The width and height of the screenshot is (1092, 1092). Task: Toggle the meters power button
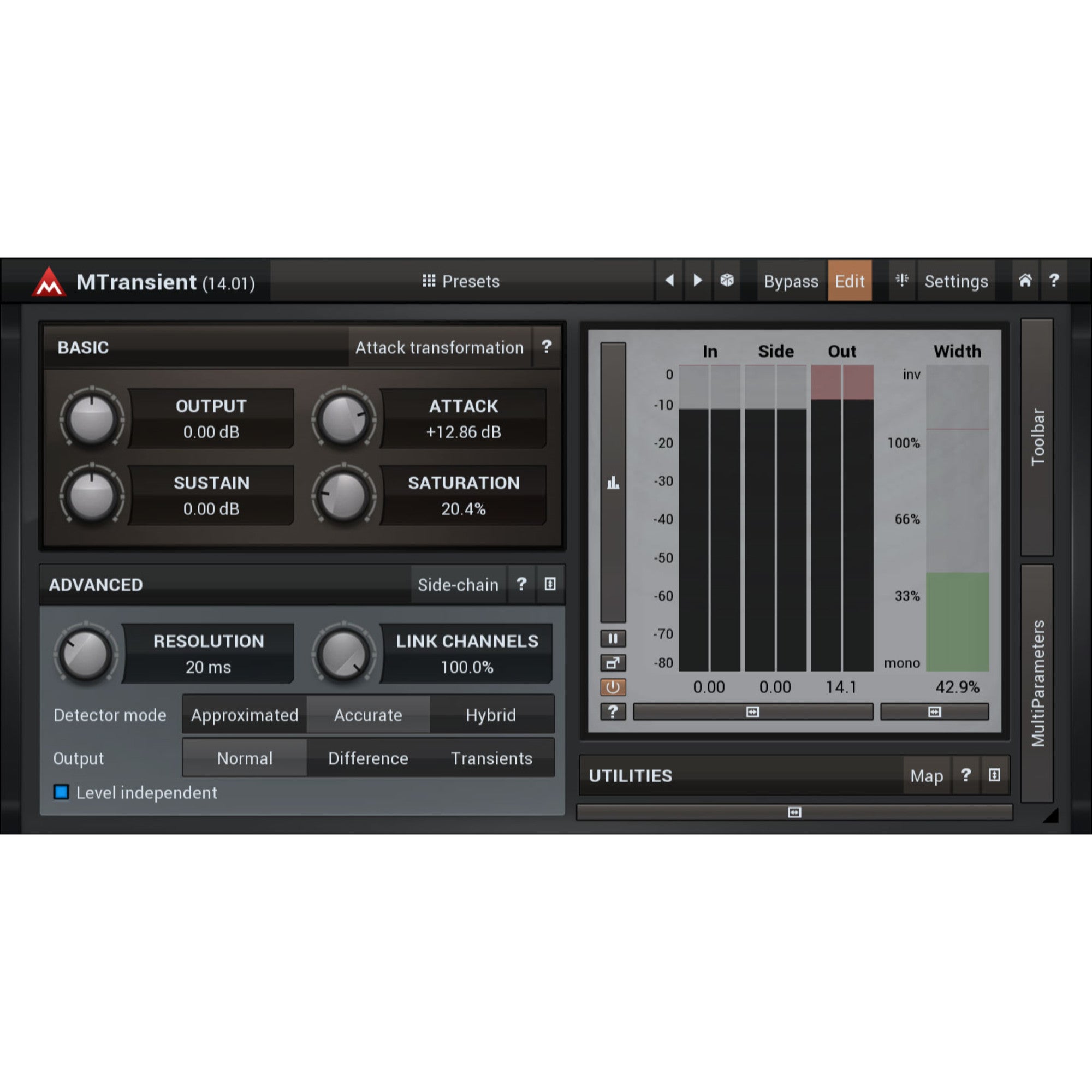pyautogui.click(x=613, y=687)
